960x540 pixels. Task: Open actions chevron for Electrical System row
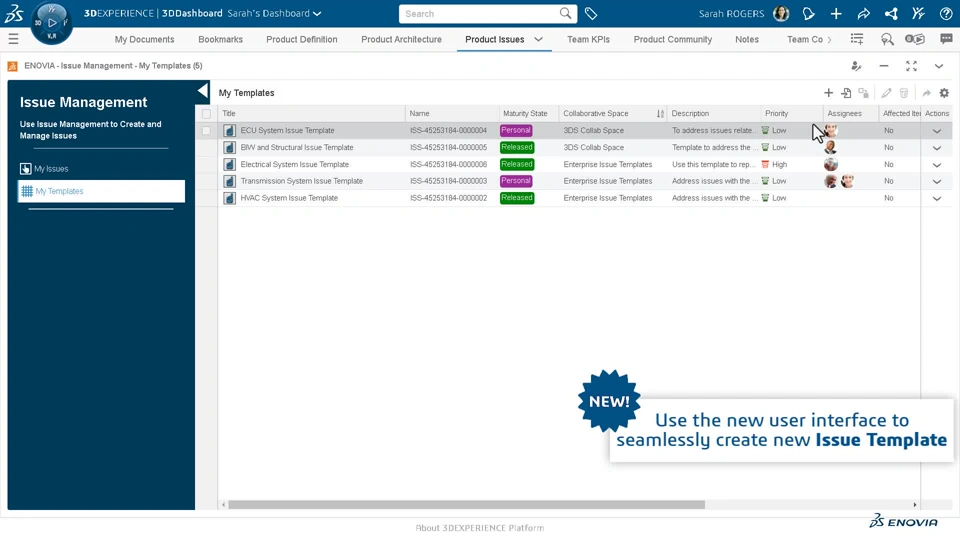click(x=937, y=165)
